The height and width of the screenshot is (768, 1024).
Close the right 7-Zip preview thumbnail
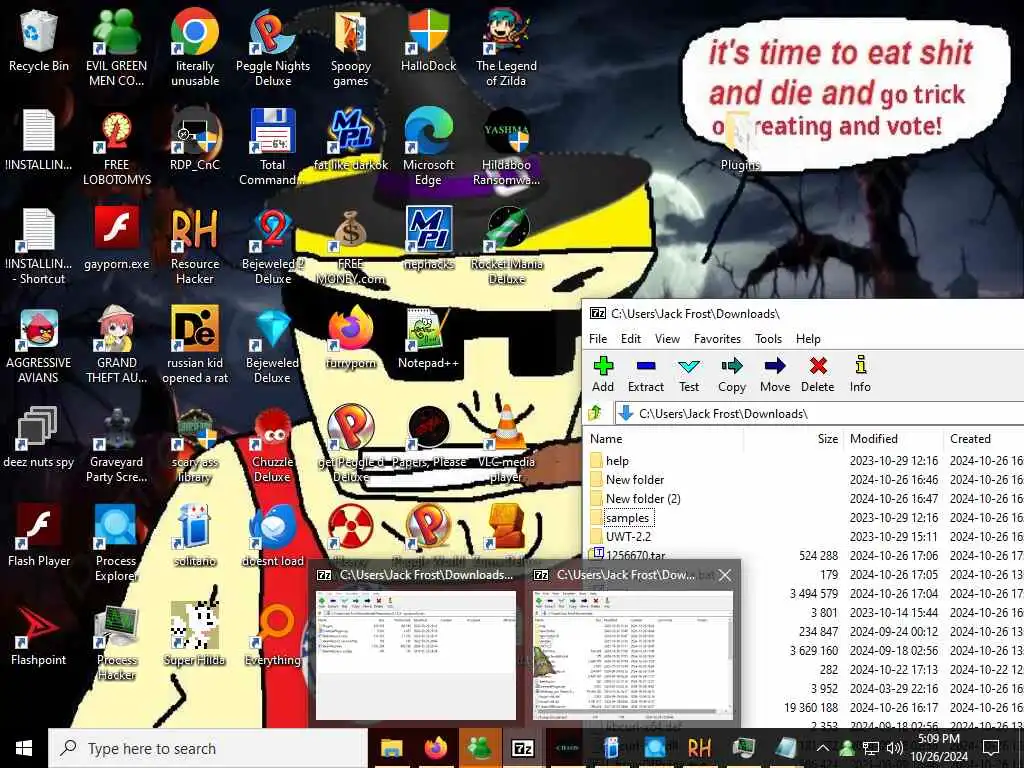tap(725, 575)
